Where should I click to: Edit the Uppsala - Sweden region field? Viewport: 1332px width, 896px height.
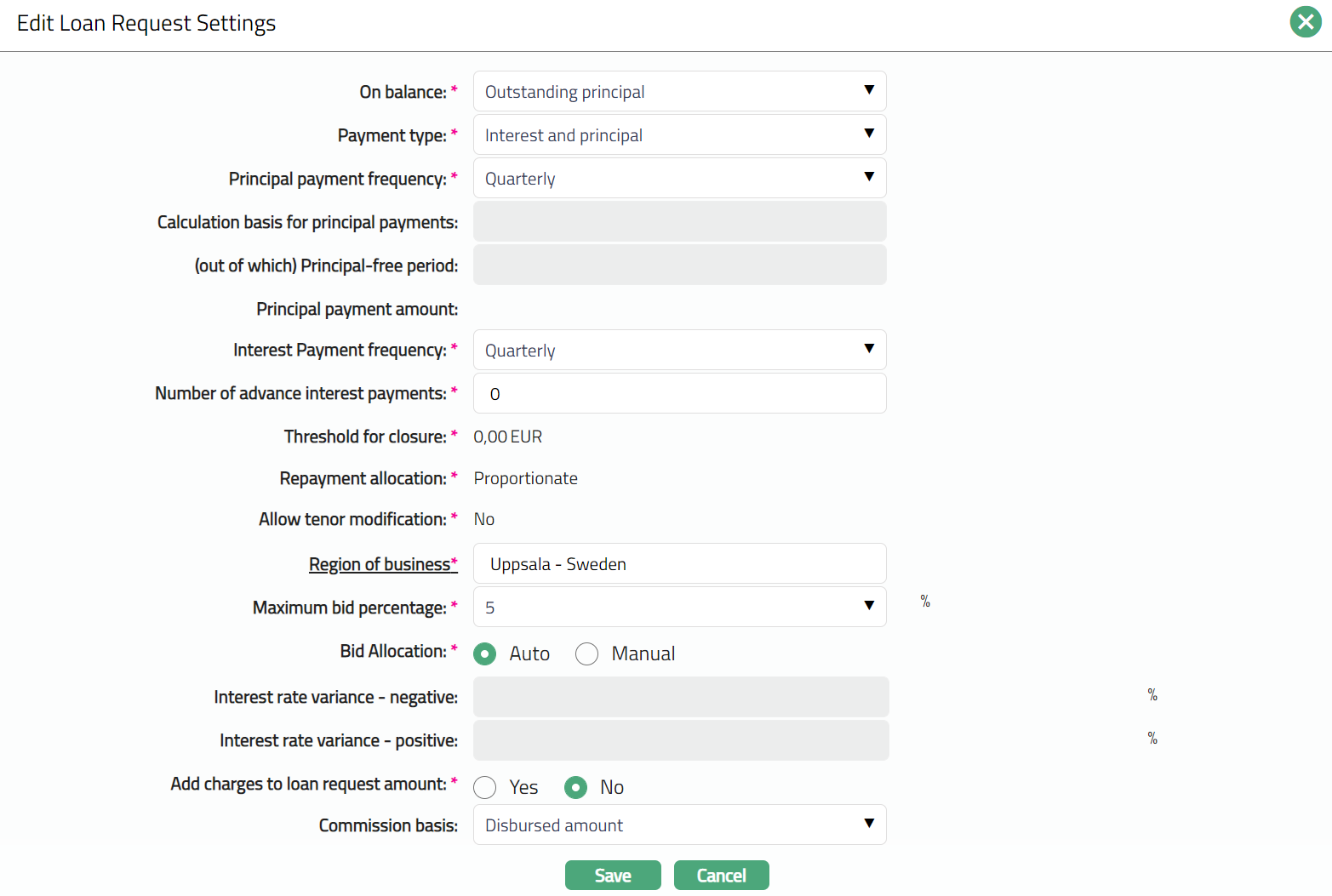(679, 563)
